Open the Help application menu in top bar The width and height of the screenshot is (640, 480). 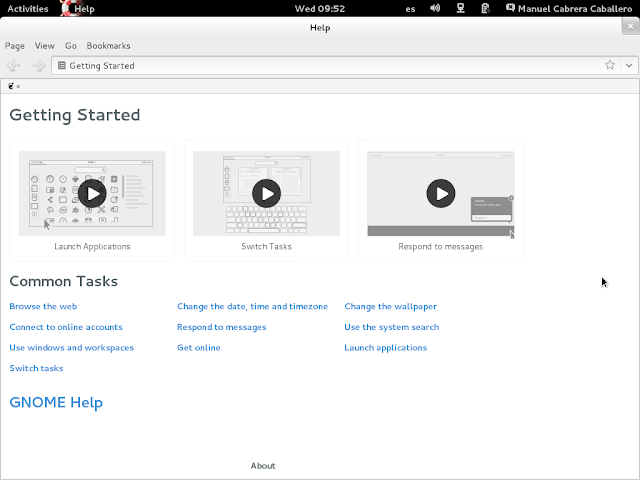pyautogui.click(x=78, y=9)
